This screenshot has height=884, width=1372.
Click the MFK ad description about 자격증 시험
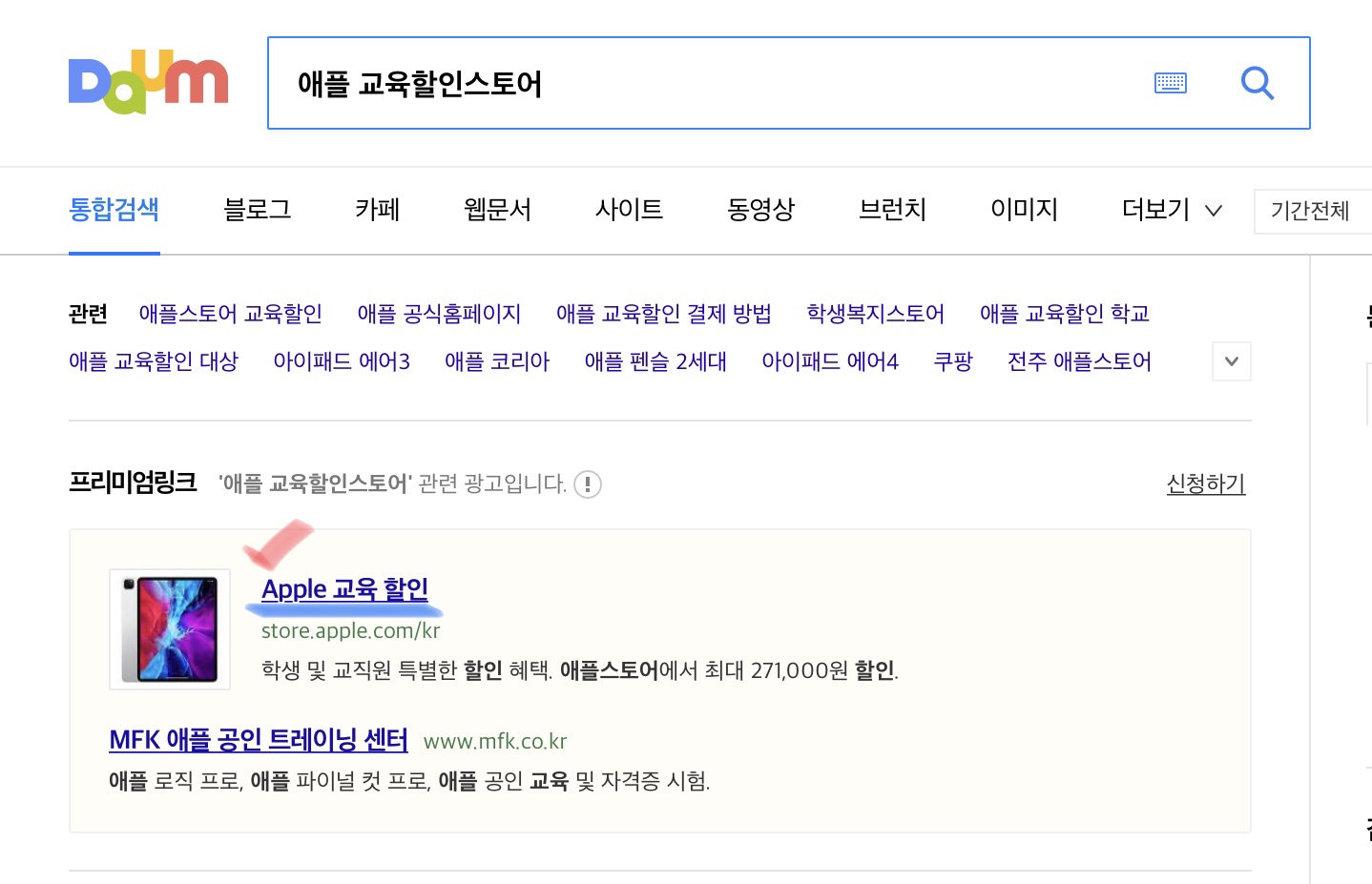click(x=409, y=781)
